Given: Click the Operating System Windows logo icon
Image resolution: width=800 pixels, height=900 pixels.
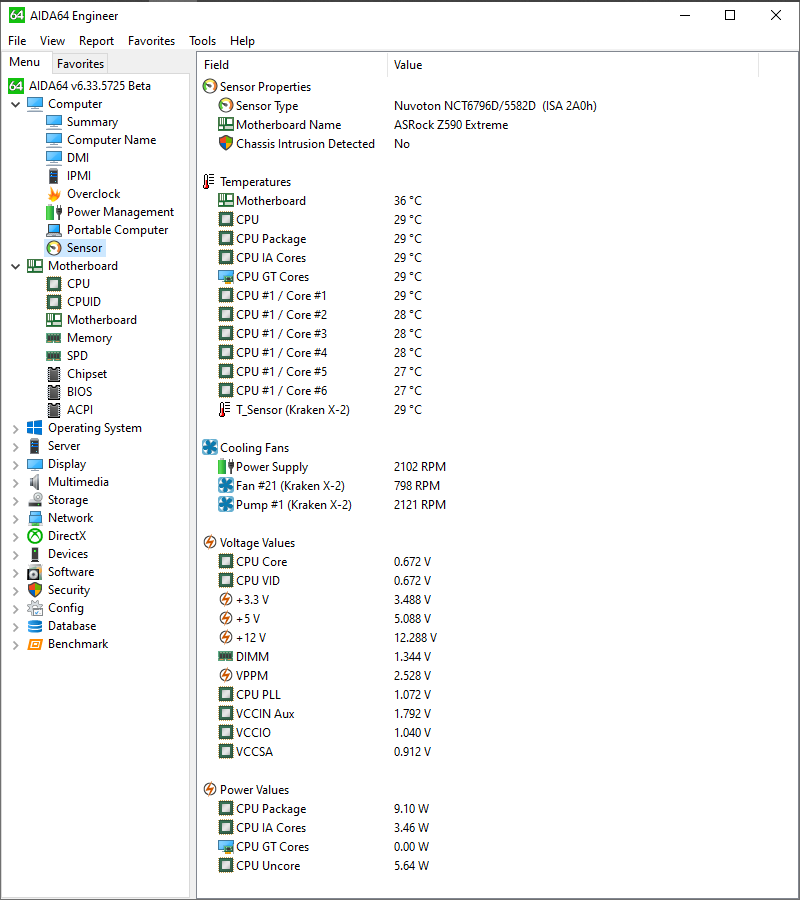Looking at the screenshot, I should point(35,428).
